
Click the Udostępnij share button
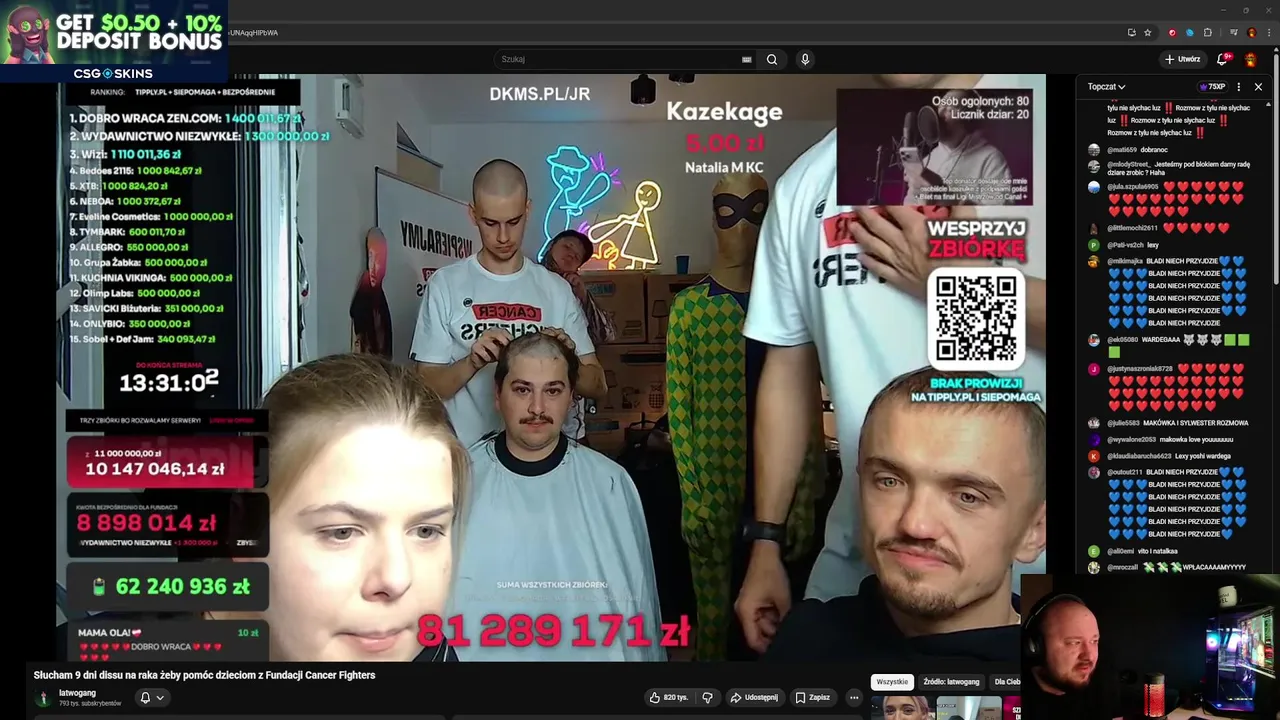[754, 697]
